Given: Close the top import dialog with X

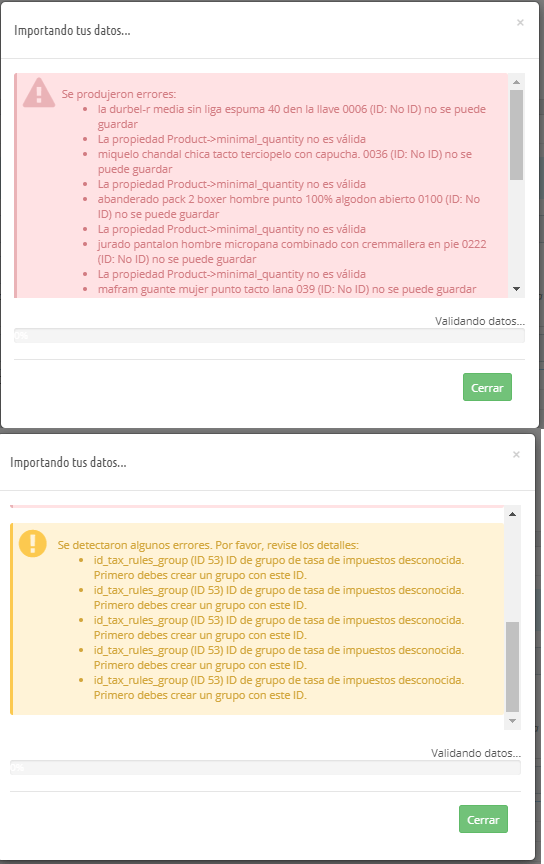Looking at the screenshot, I should tap(520, 23).
